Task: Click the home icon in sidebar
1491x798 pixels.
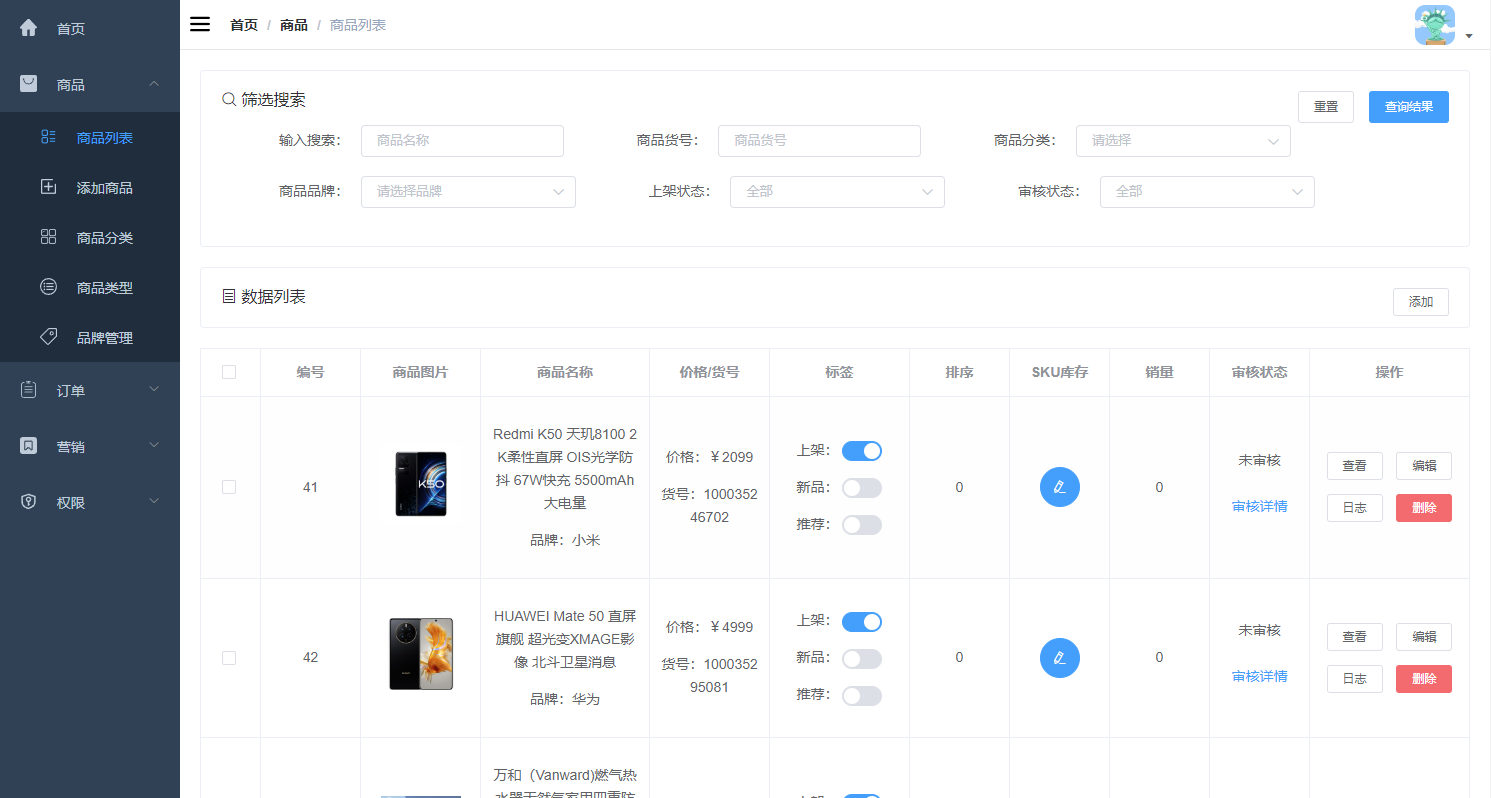Action: [29, 28]
